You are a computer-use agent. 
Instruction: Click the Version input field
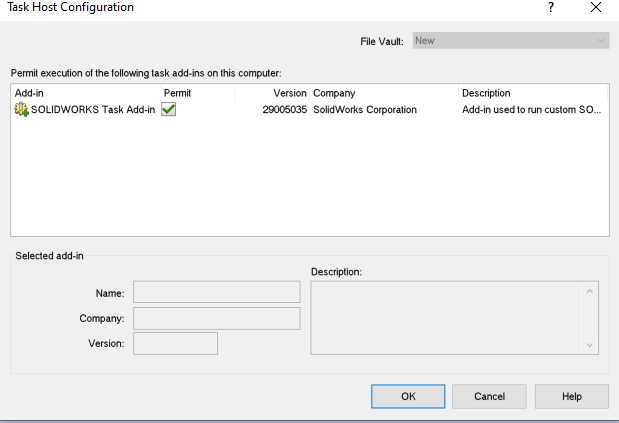click(175, 344)
